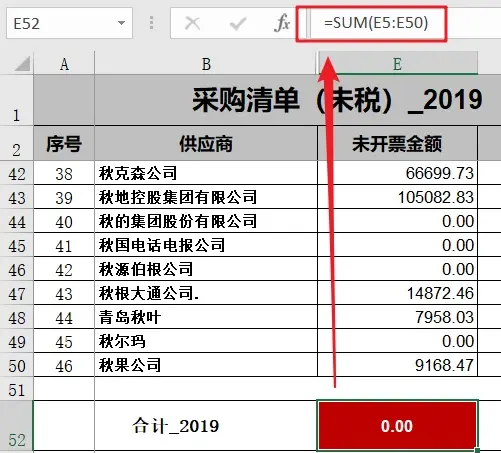The height and width of the screenshot is (453, 501).
Task: Select the amount cell 66699.73
Action: [x=398, y=173]
